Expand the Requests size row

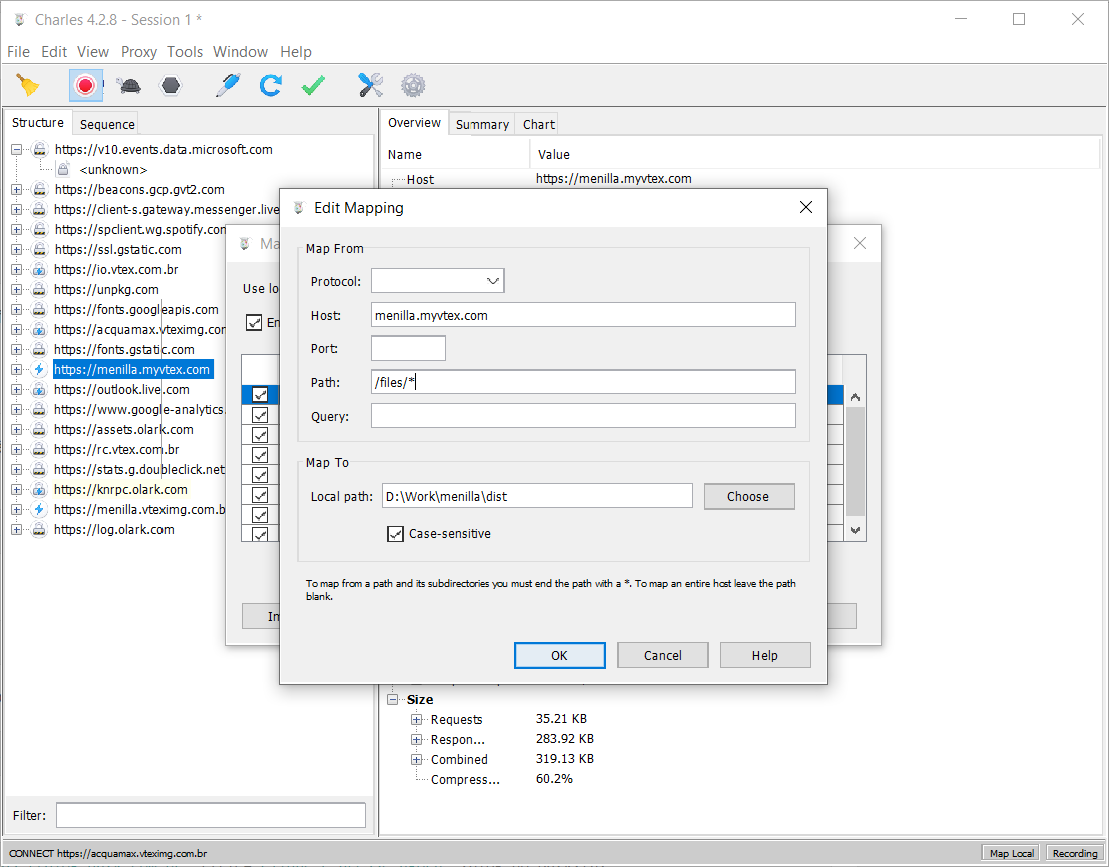pos(417,719)
